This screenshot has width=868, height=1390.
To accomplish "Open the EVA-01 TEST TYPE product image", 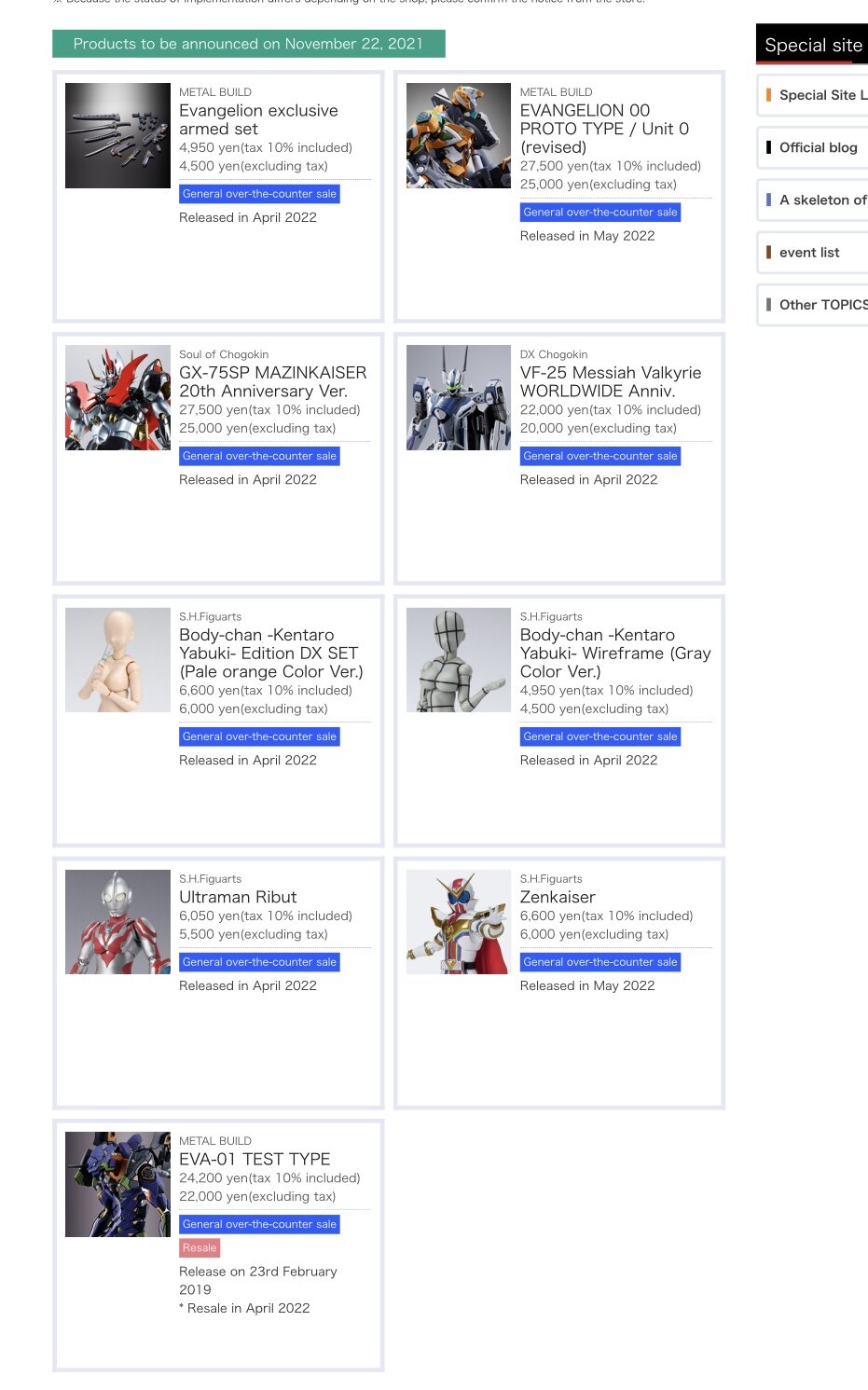I will click(117, 1184).
